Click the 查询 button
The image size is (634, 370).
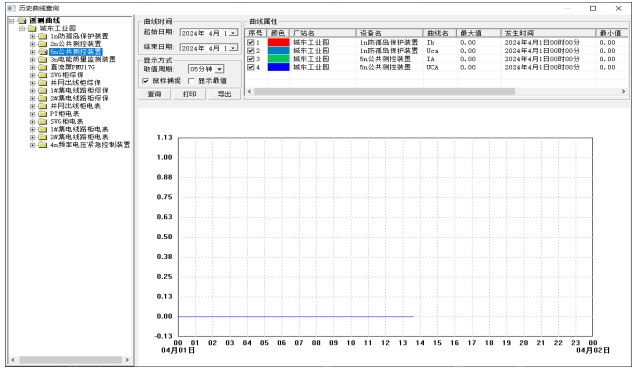tap(154, 94)
